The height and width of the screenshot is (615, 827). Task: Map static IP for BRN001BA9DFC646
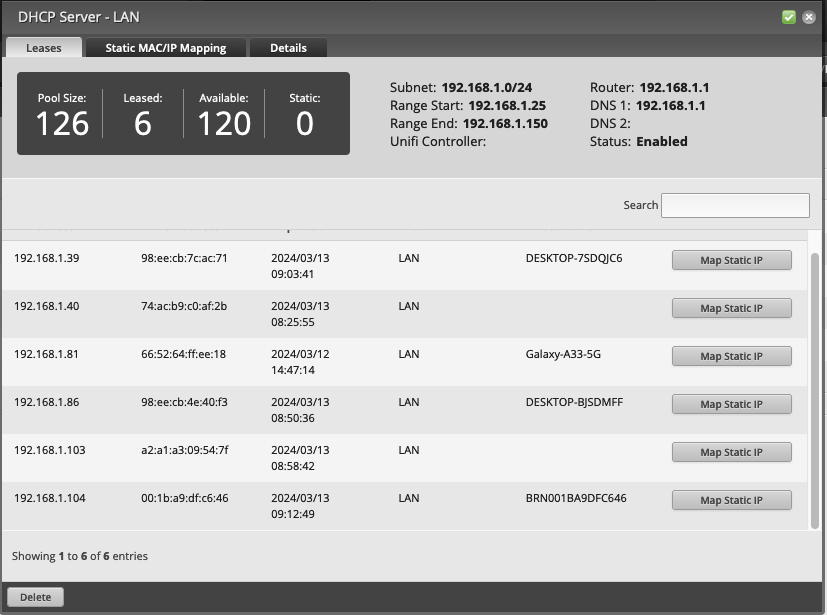731,500
